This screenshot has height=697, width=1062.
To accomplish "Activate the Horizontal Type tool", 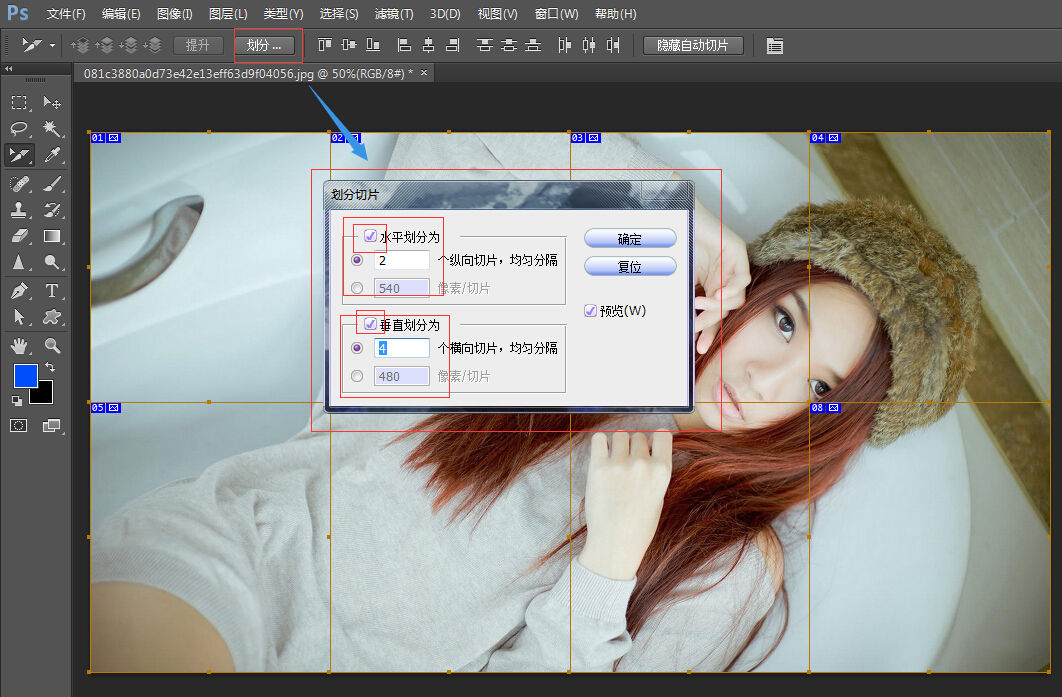I will click(51, 291).
